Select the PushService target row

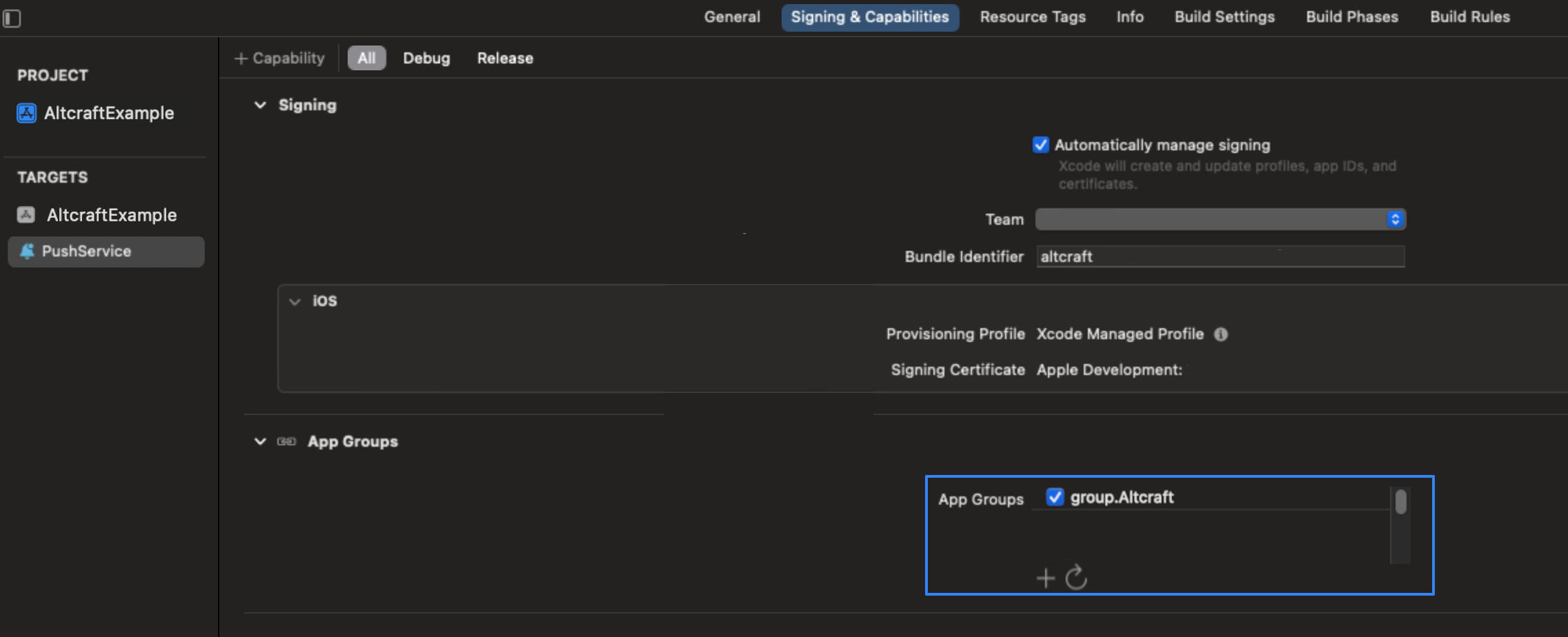coord(106,252)
